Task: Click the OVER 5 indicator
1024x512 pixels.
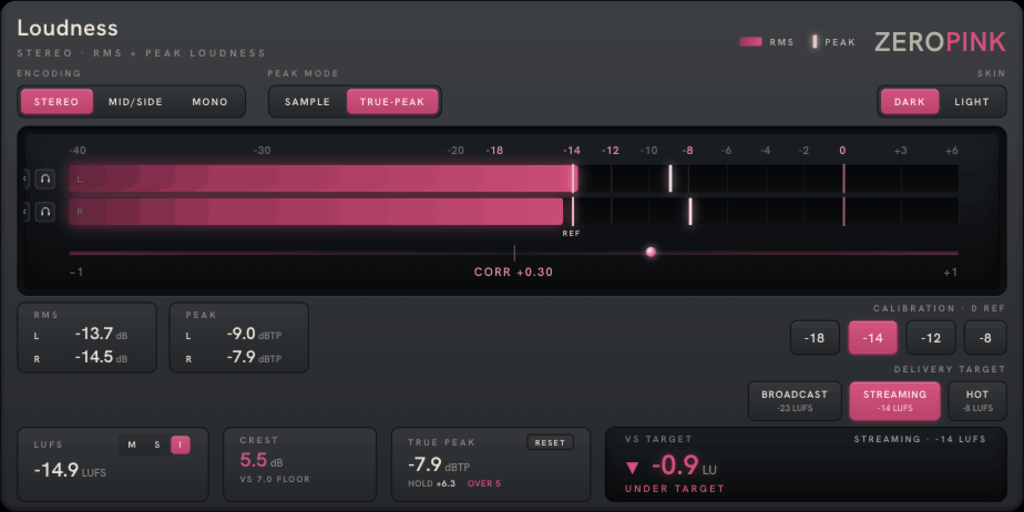Action: [484, 484]
